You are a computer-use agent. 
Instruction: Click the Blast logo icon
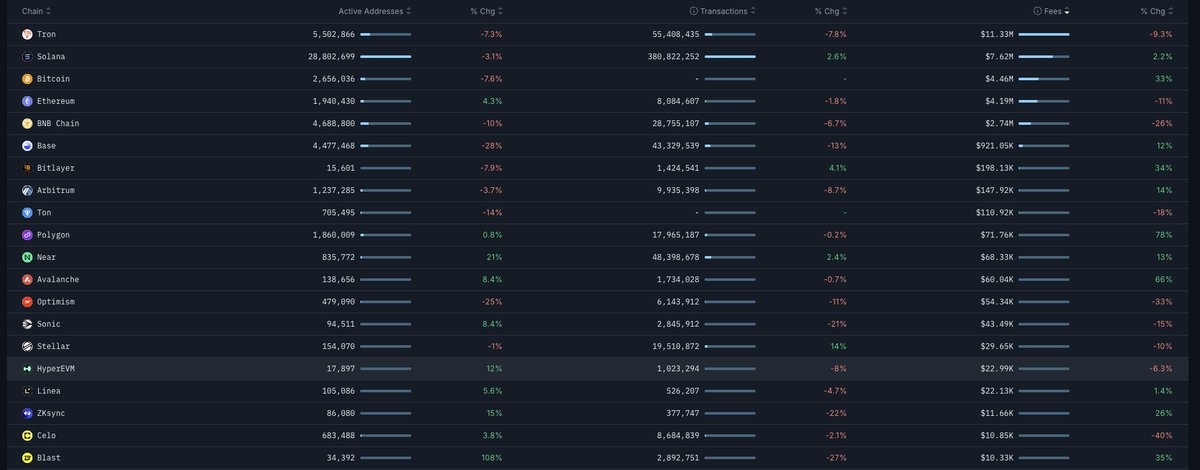pyautogui.click(x=27, y=458)
